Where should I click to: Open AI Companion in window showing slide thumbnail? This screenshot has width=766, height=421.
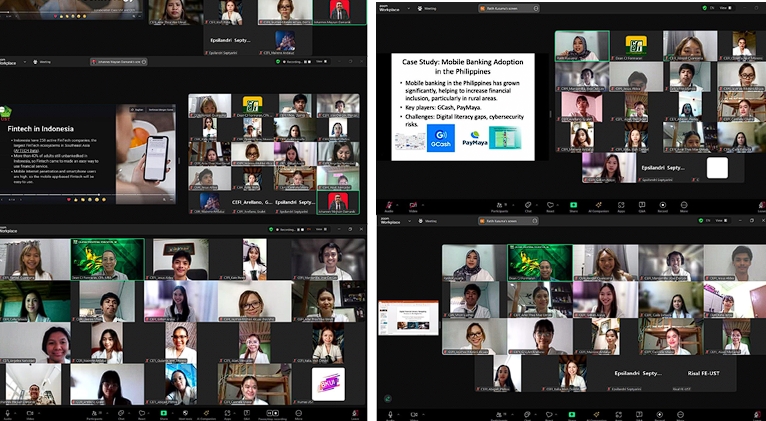coord(596,415)
